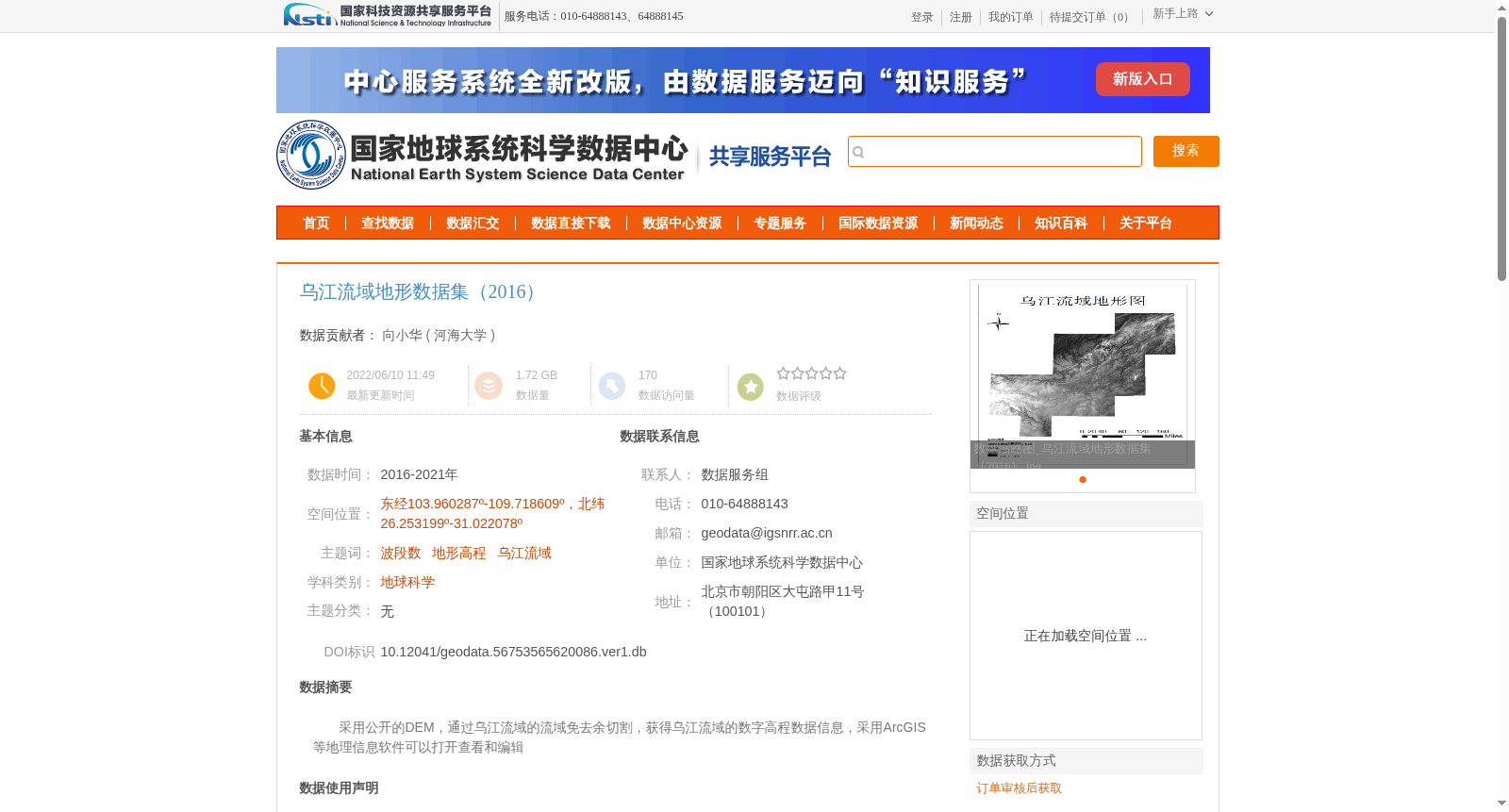Viewport: 1509px width, 812px height.
Task: Click the NSTI logo in top bar
Action: (x=387, y=15)
